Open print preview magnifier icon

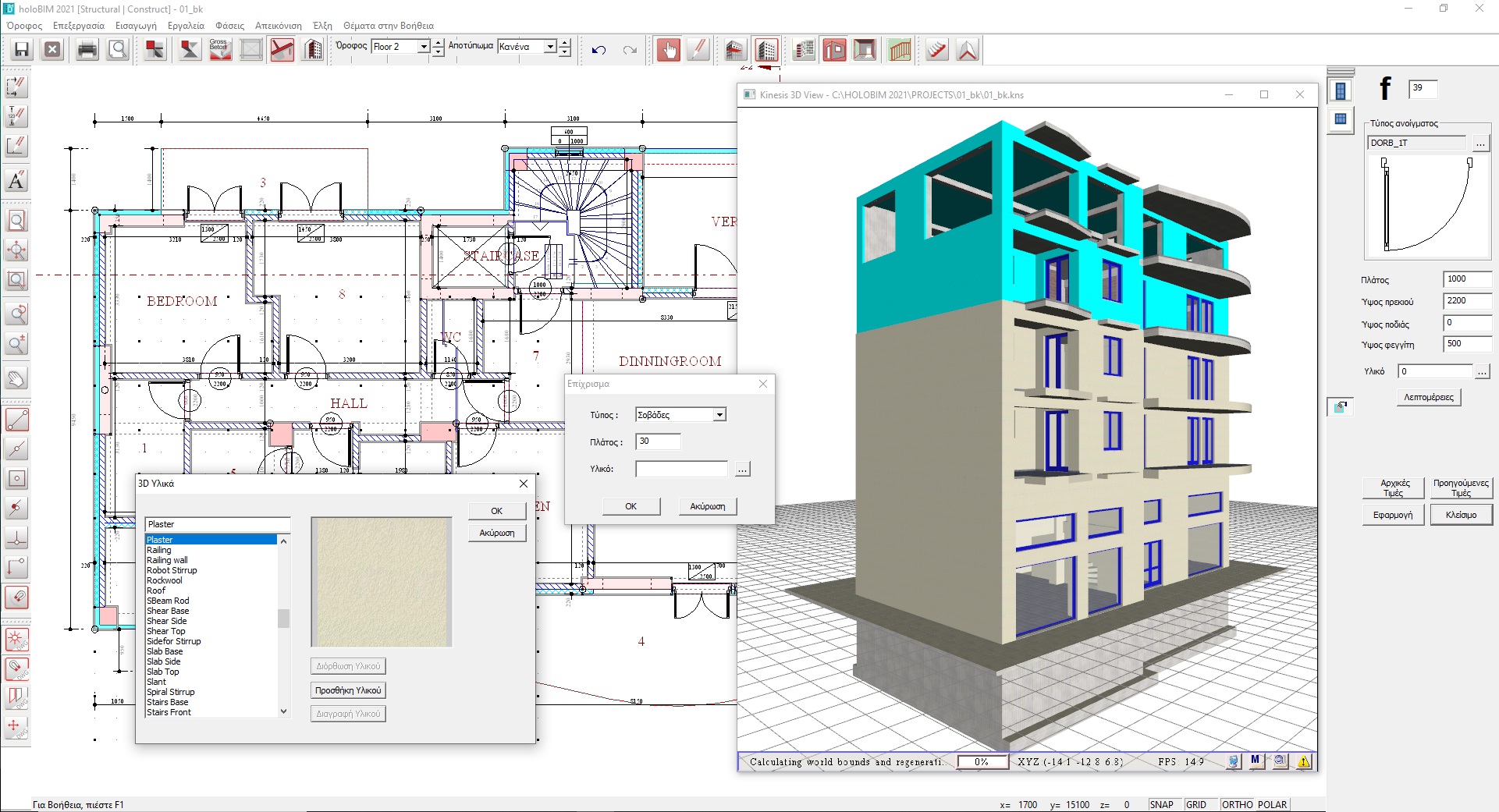(x=118, y=50)
